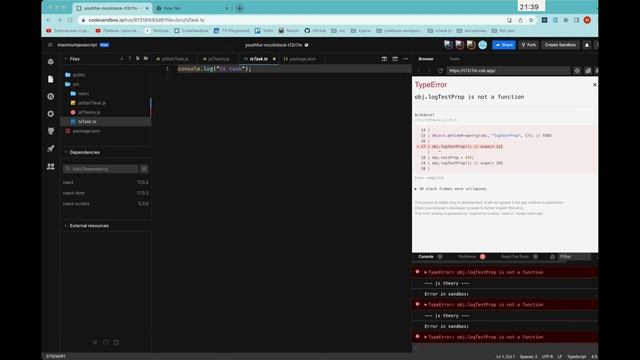Click the TypeScript language status bar entry
The image size is (640, 360).
click(577, 357)
